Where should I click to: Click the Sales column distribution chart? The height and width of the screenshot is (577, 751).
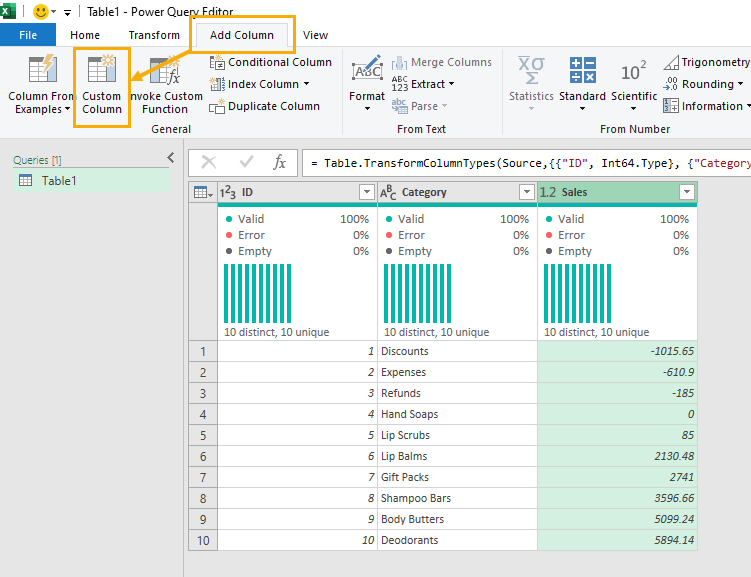tap(577, 294)
